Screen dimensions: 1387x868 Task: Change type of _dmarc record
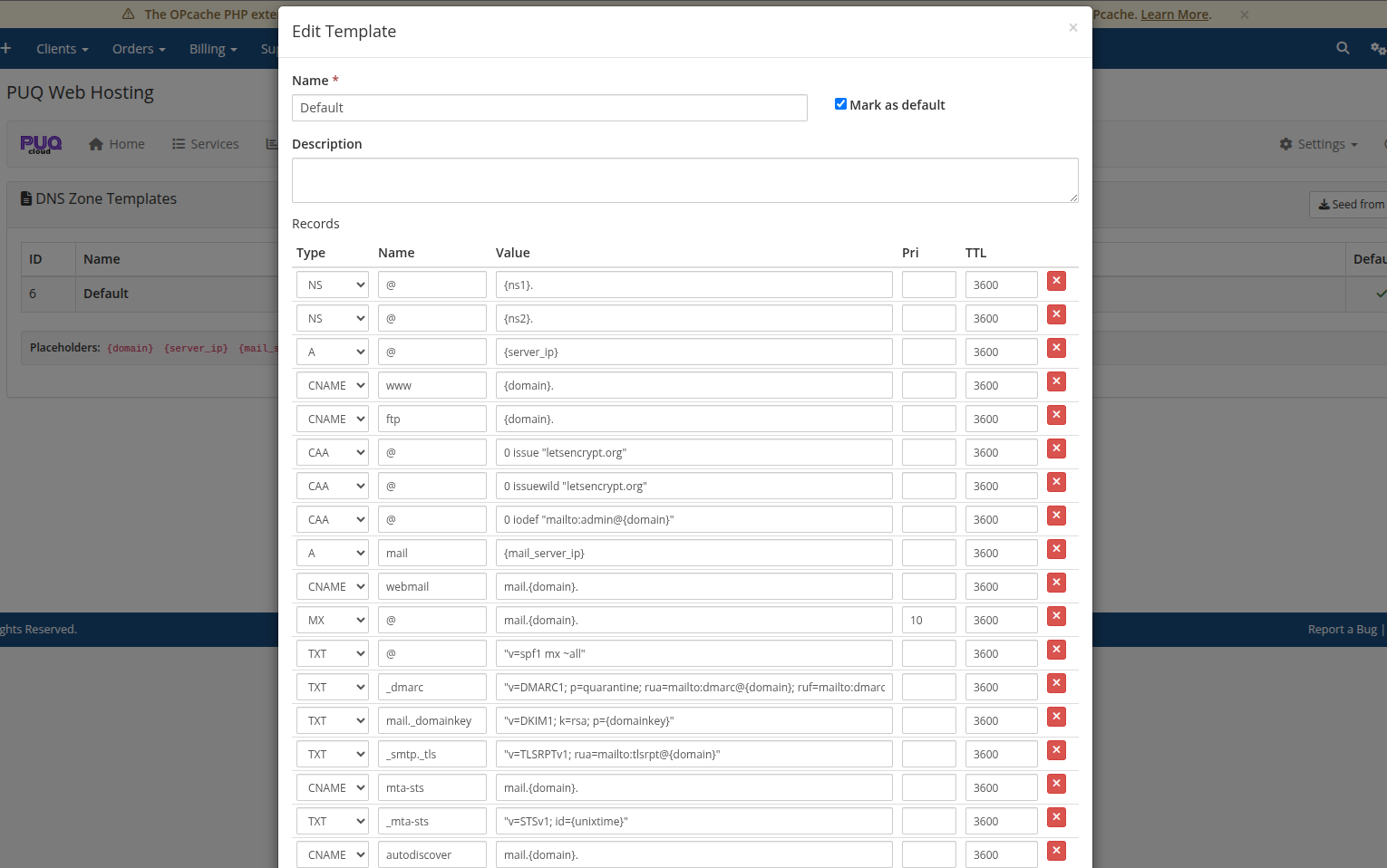pyautogui.click(x=333, y=687)
